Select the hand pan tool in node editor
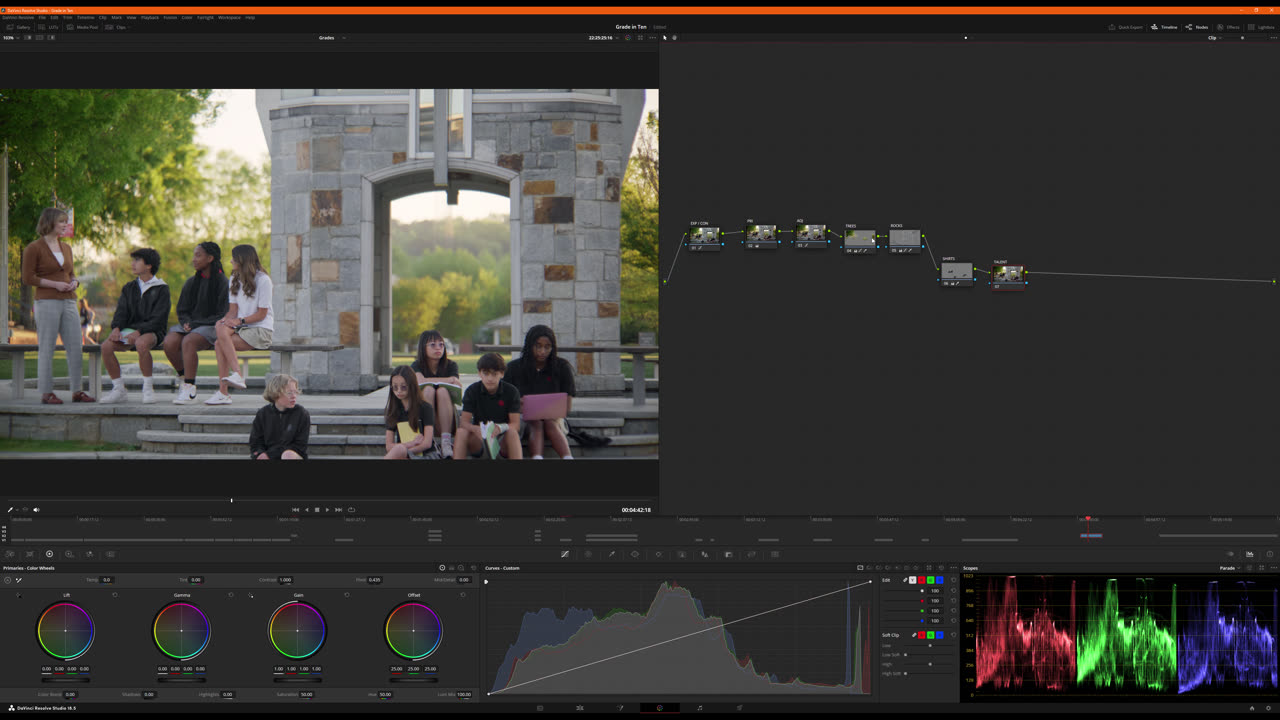Screen dimensions: 1280x720 coord(674,37)
